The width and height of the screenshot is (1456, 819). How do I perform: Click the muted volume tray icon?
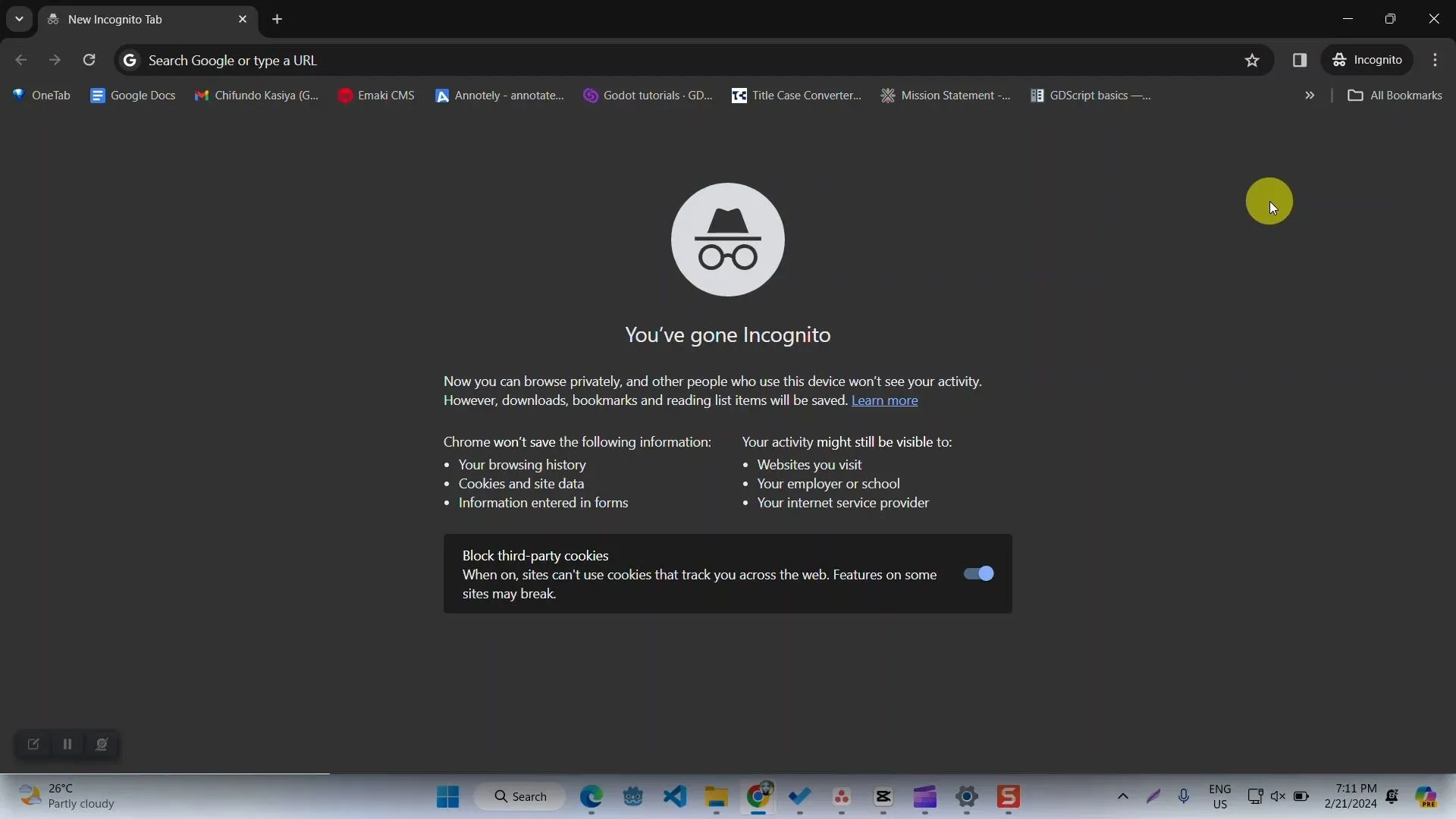coord(1278,797)
